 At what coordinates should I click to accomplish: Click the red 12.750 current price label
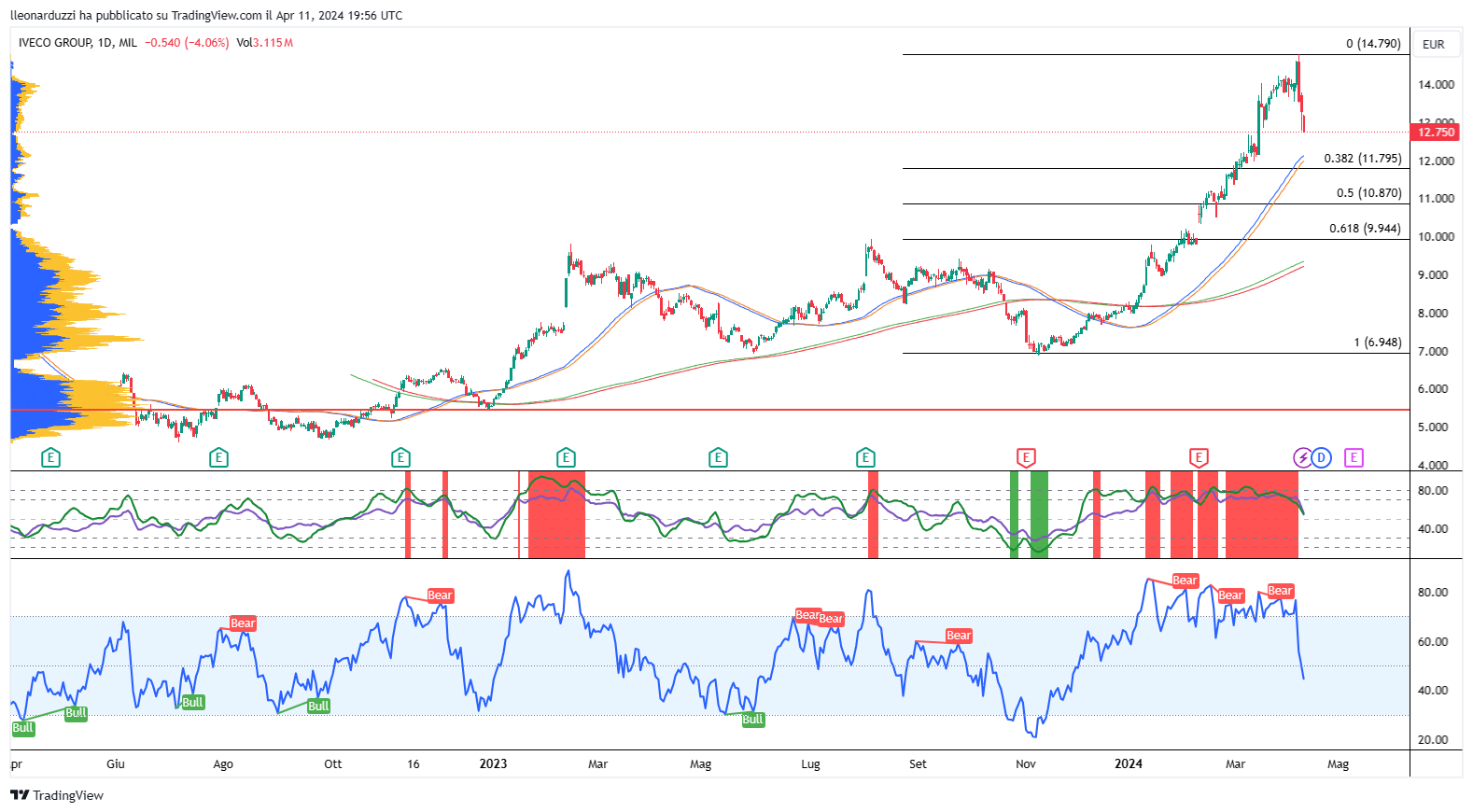click(x=1436, y=133)
